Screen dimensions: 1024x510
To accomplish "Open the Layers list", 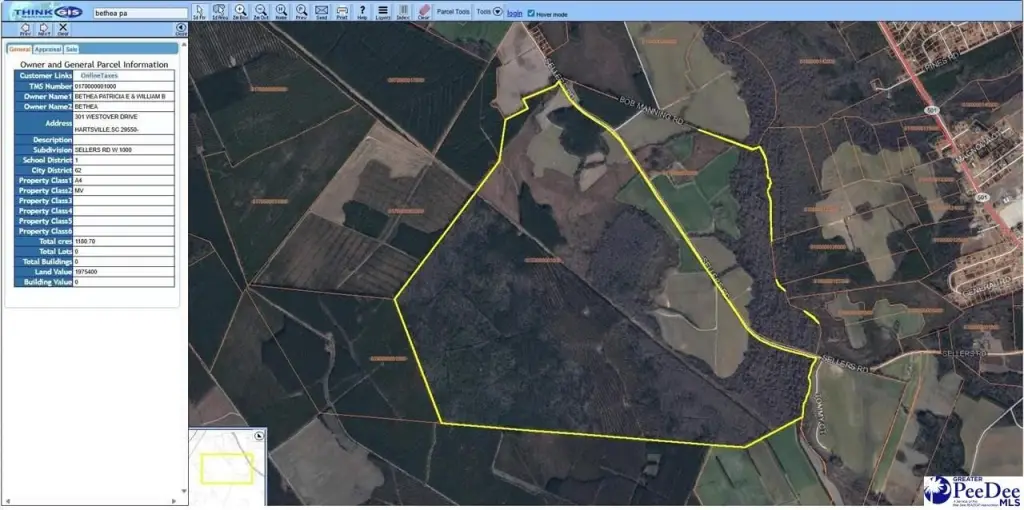I will point(383,12).
